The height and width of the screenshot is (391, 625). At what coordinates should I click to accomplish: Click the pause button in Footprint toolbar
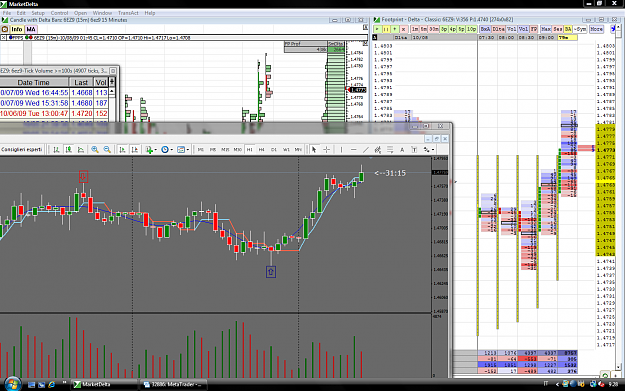tap(386, 29)
